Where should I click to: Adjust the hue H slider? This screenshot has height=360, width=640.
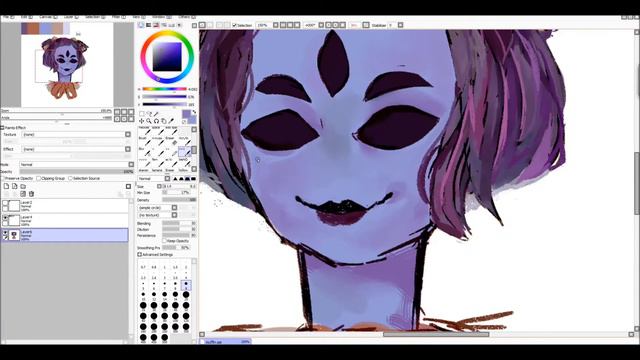164,89
